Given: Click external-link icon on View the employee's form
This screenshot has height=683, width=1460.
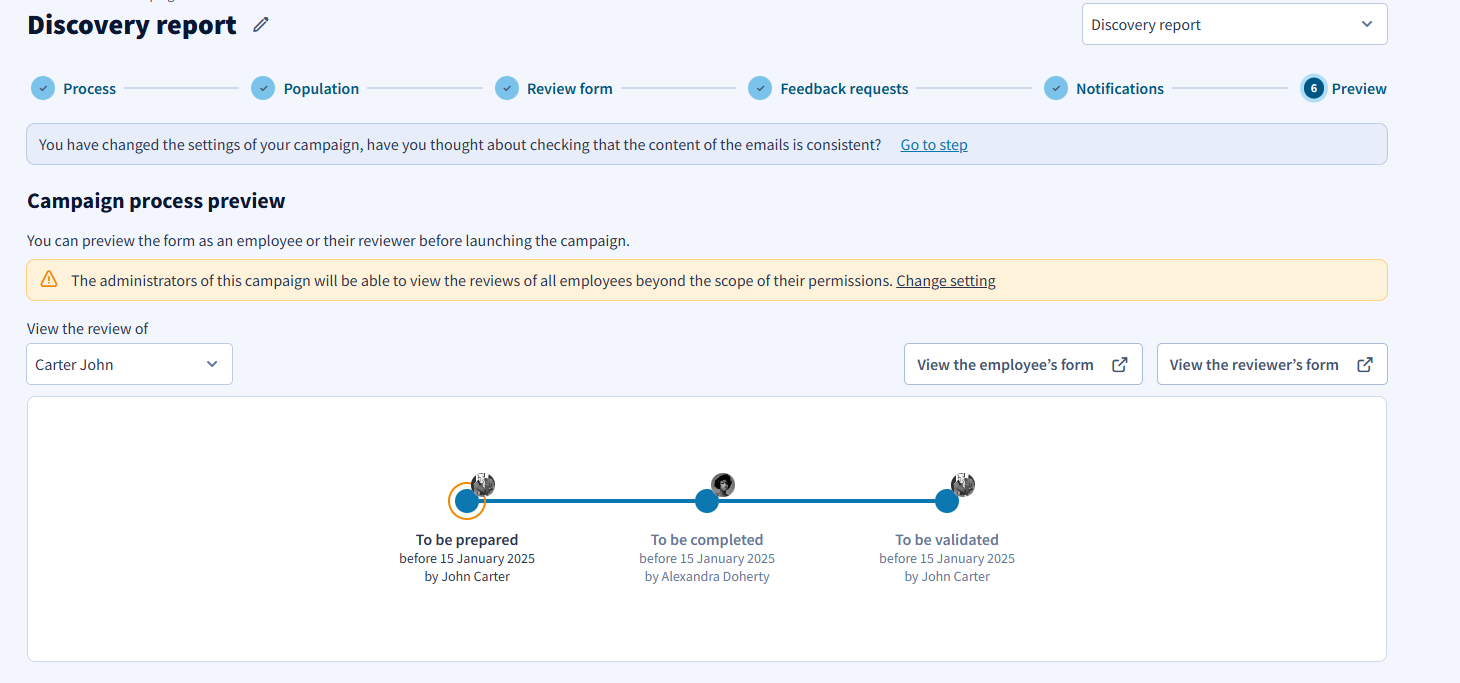Looking at the screenshot, I should [1120, 365].
